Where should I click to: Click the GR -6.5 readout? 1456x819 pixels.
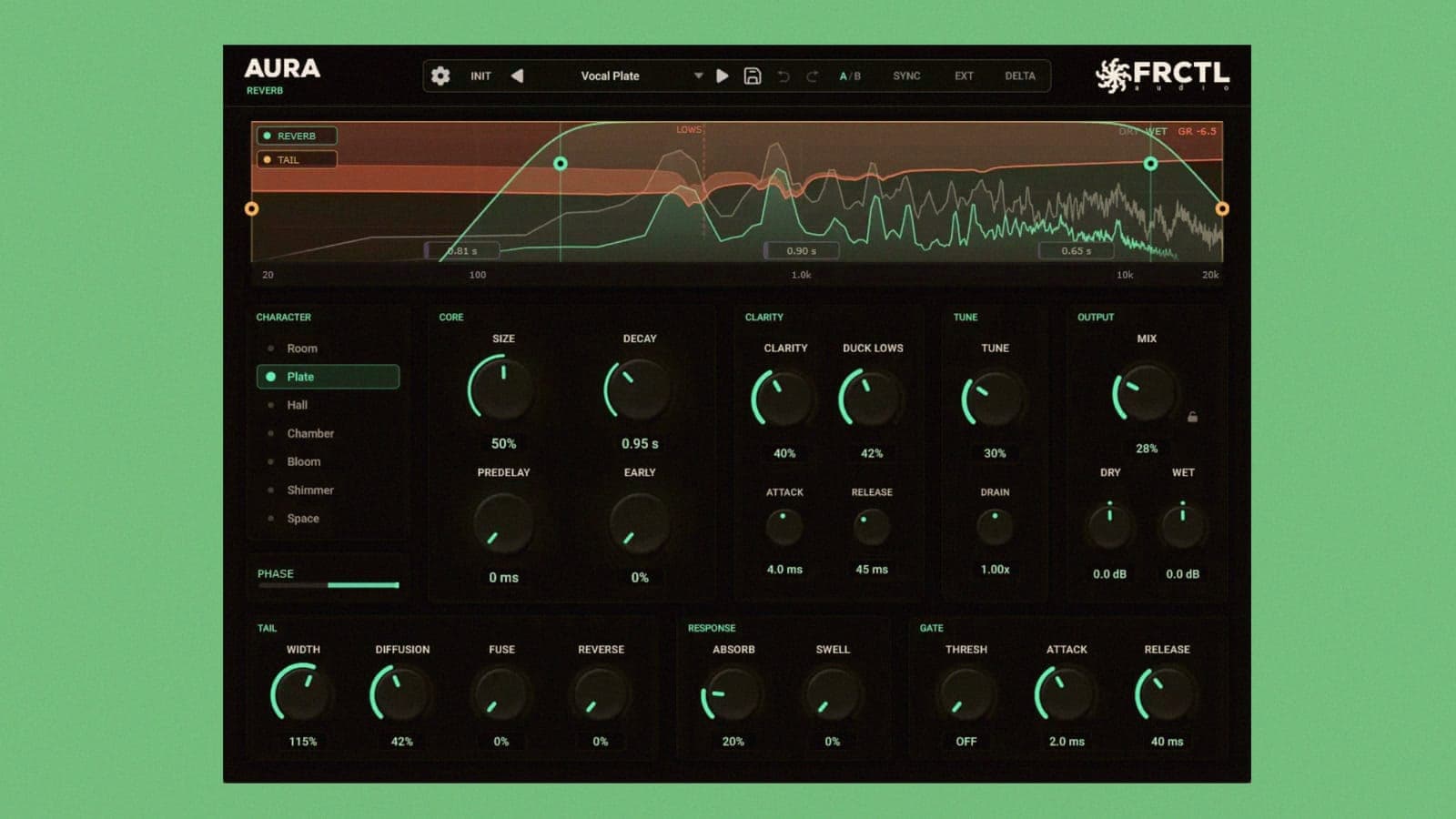pos(1197,131)
